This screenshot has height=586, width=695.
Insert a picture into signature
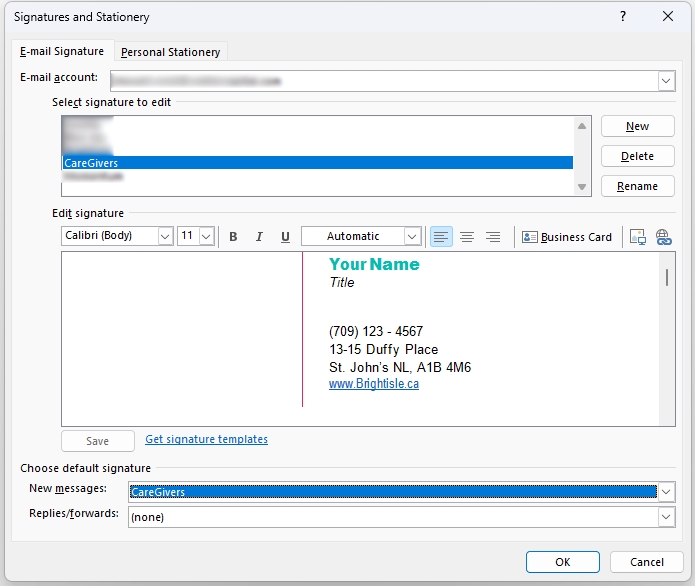[x=637, y=237]
